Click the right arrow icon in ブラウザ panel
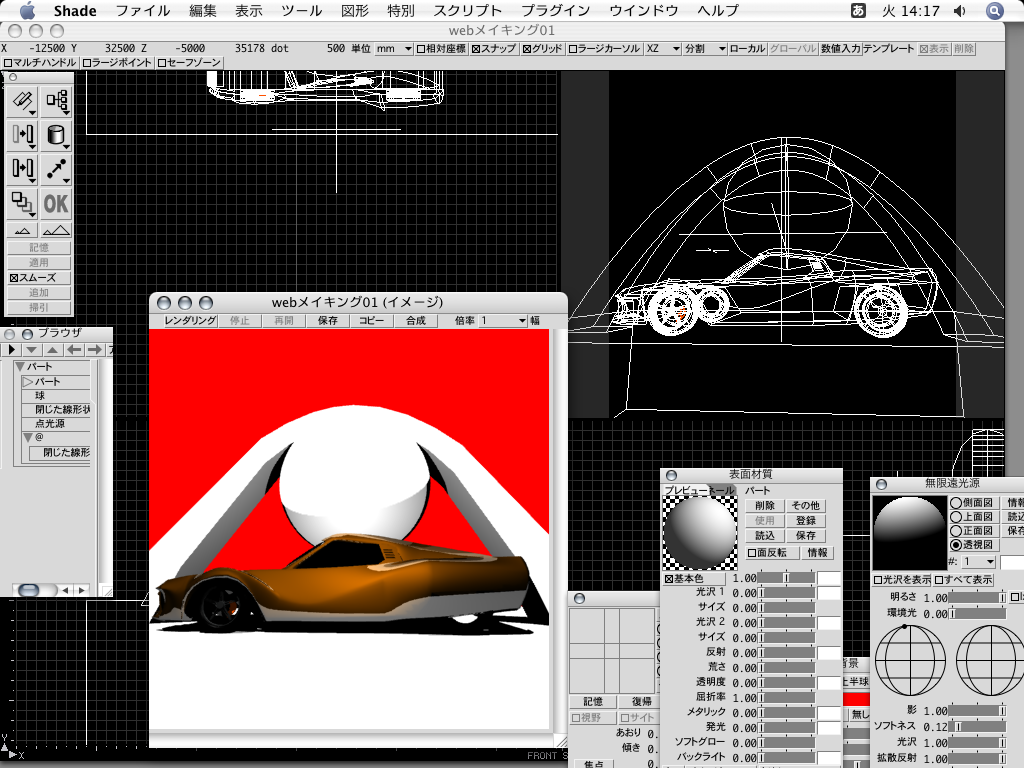The width and height of the screenshot is (1024, 768). [94, 349]
